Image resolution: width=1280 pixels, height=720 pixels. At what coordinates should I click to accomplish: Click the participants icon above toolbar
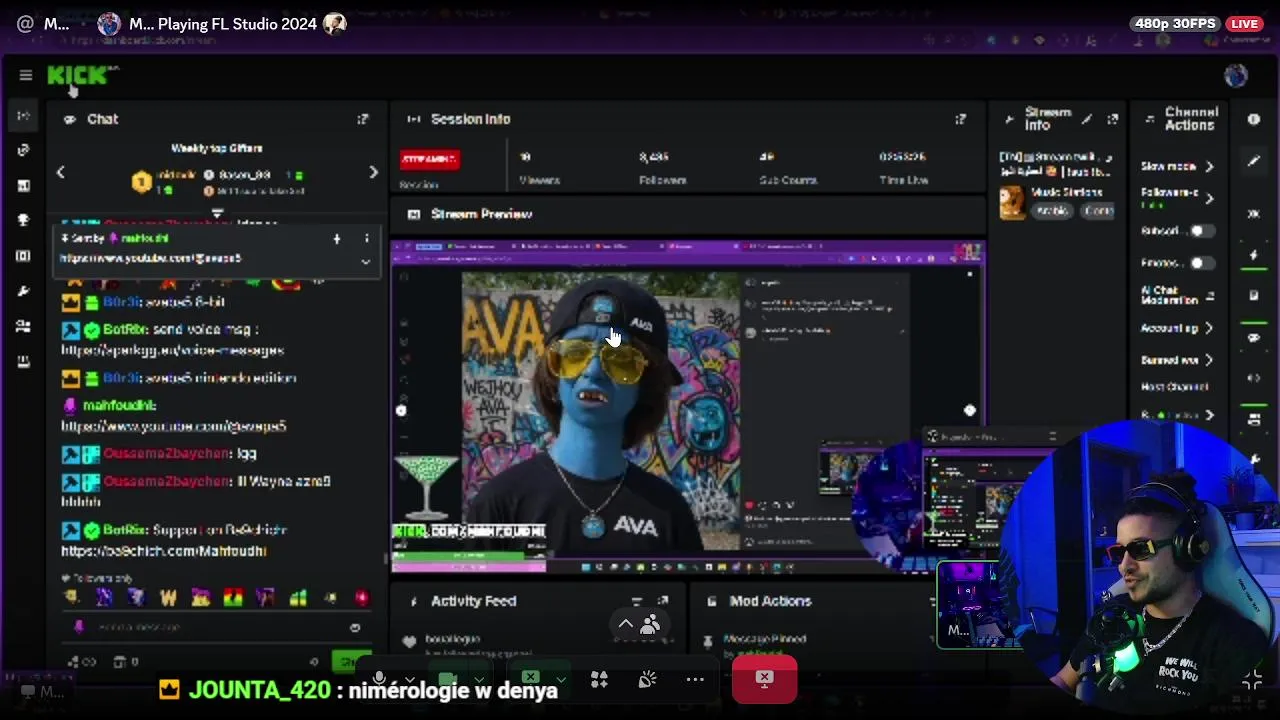(x=650, y=626)
